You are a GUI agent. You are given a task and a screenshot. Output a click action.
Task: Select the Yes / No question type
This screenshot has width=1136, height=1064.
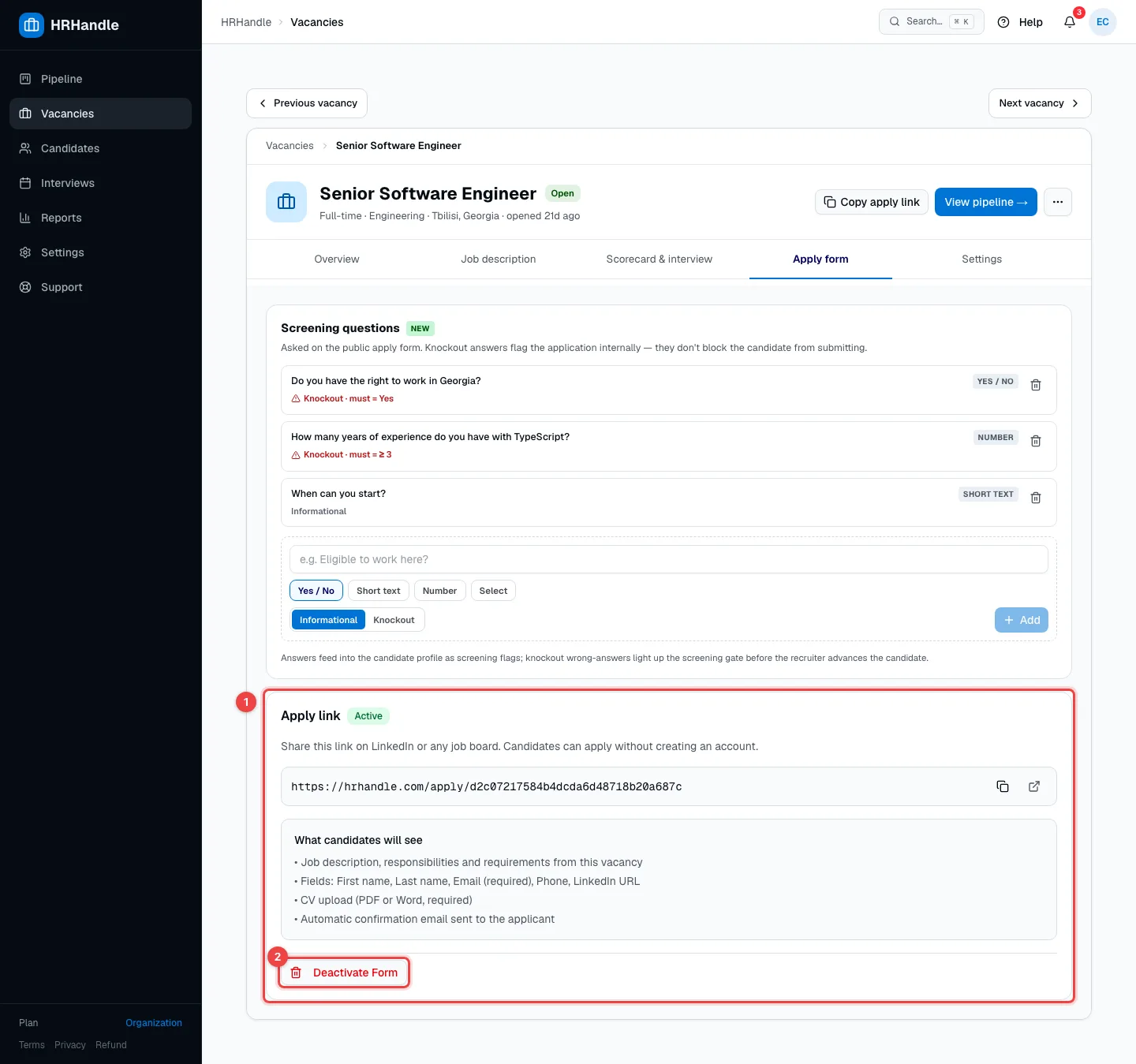pyautogui.click(x=316, y=591)
